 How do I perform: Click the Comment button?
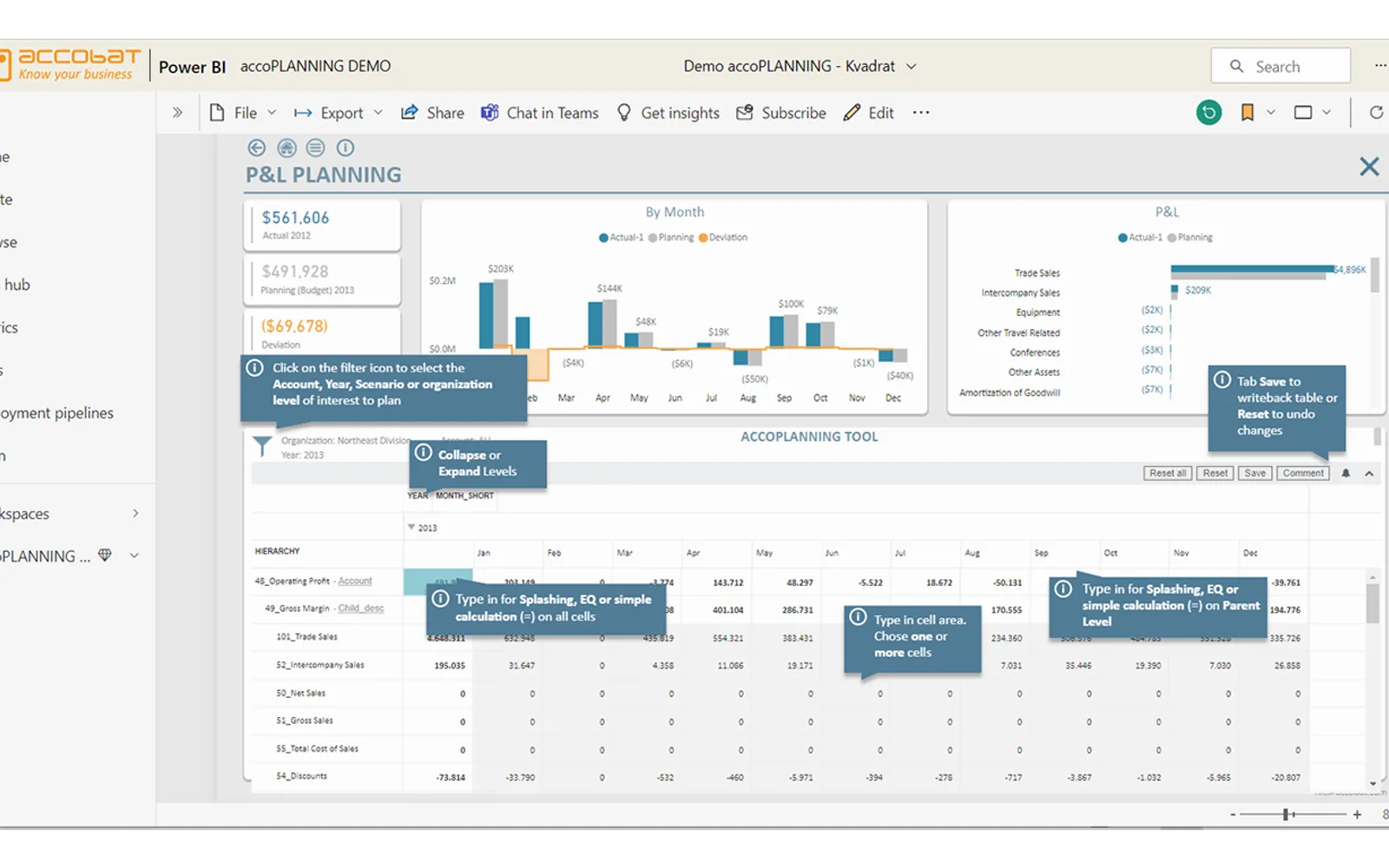(x=1303, y=473)
